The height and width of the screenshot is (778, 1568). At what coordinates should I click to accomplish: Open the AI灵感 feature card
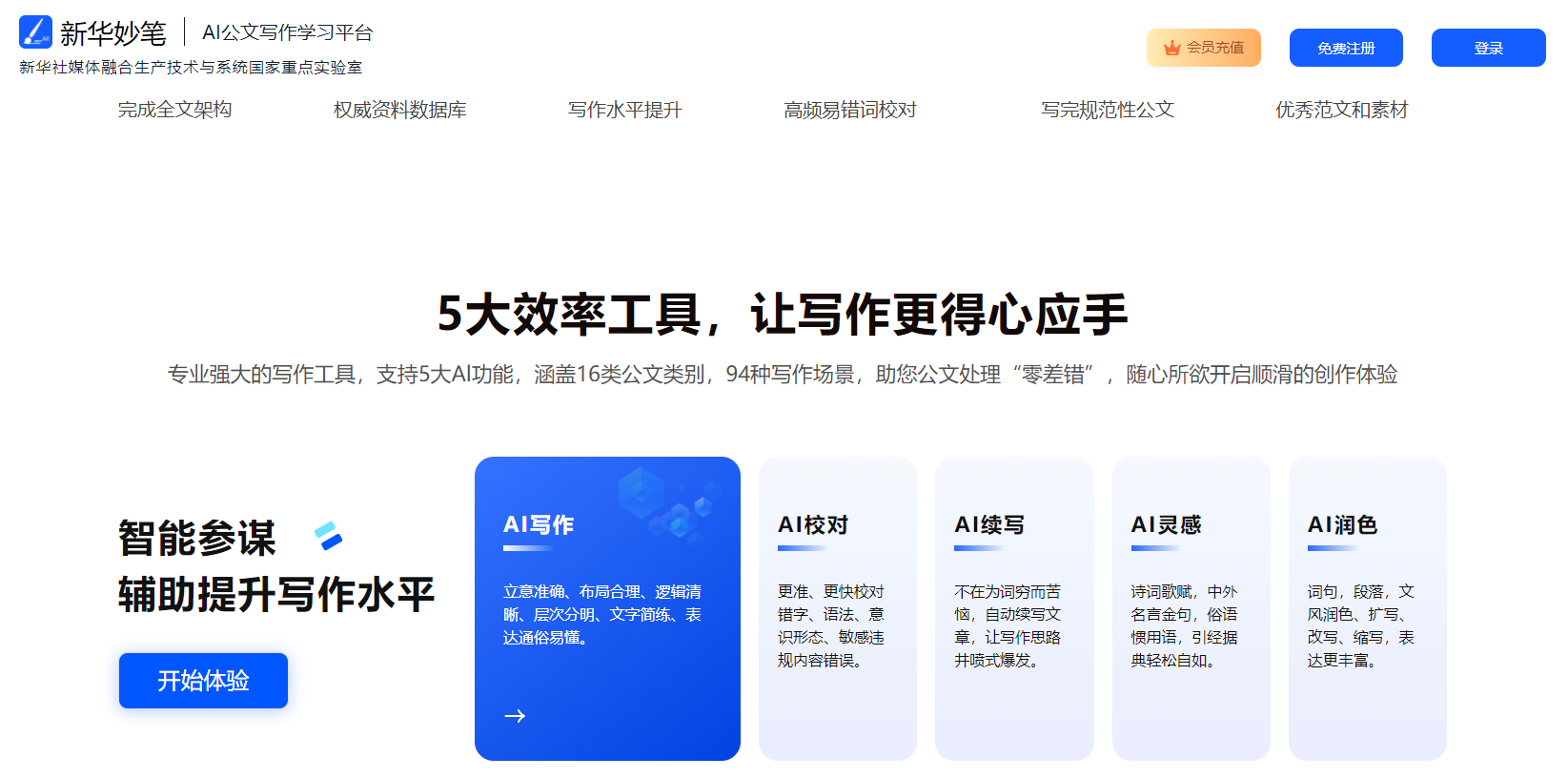tap(1191, 608)
